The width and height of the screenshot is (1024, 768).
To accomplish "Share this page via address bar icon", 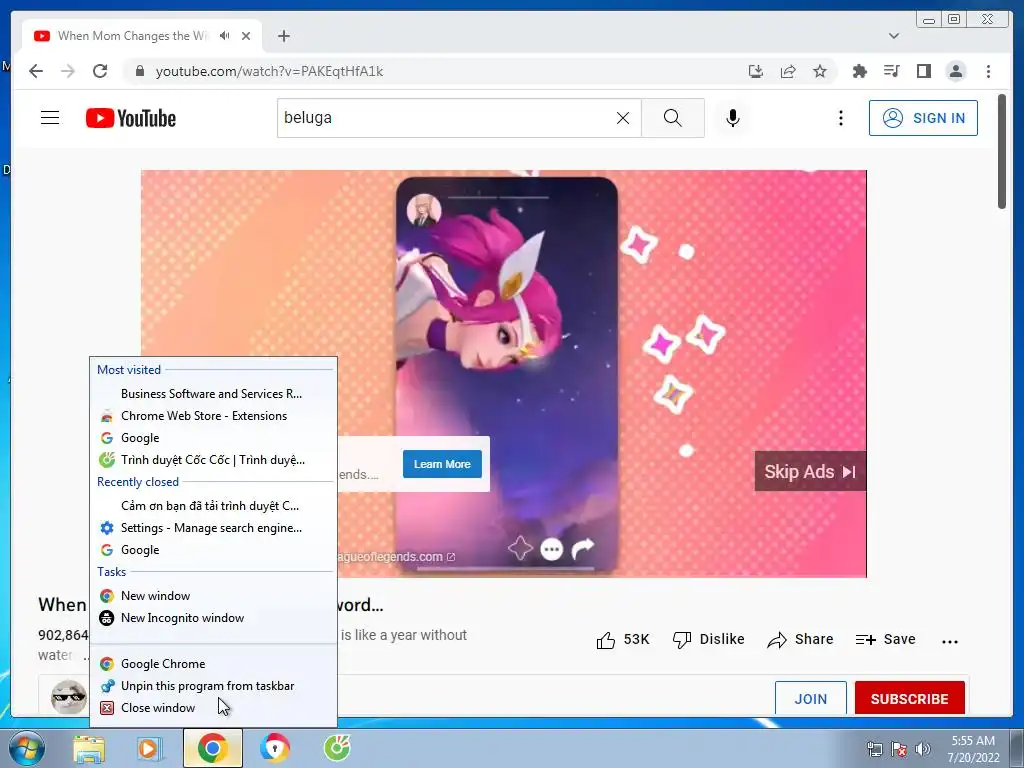I will pos(788,71).
